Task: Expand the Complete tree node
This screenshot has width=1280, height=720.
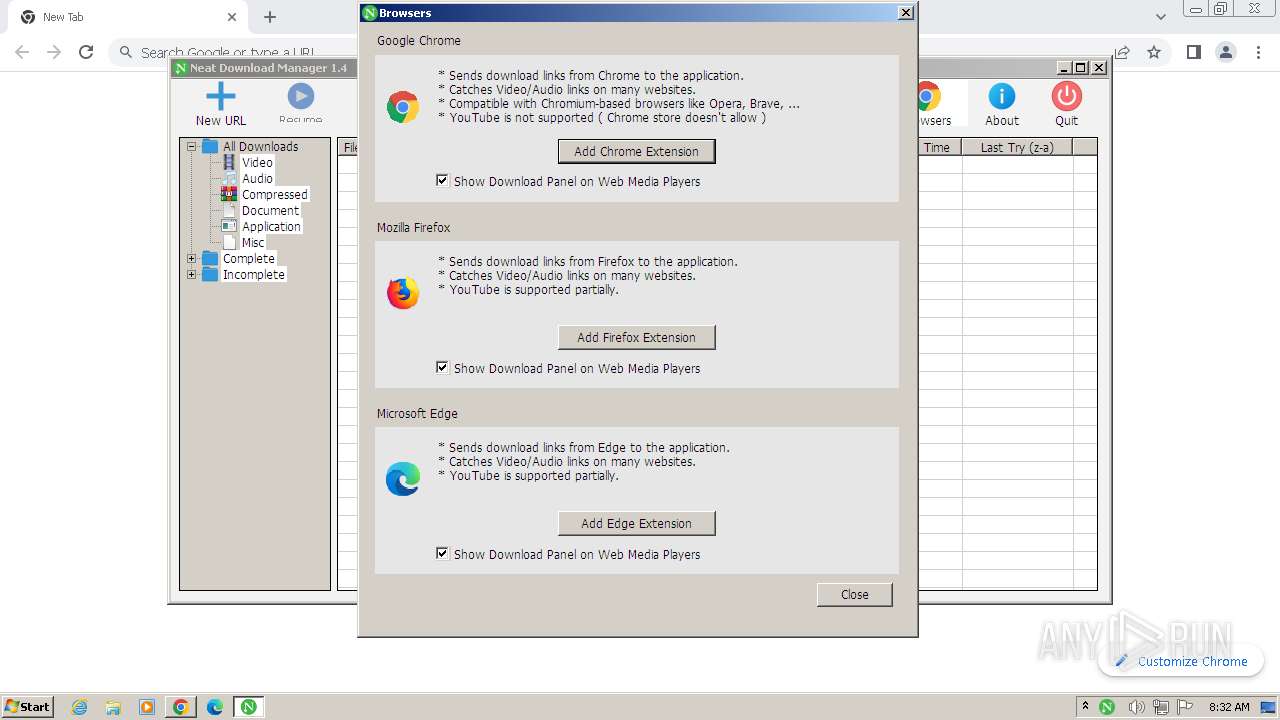Action: click(x=191, y=258)
